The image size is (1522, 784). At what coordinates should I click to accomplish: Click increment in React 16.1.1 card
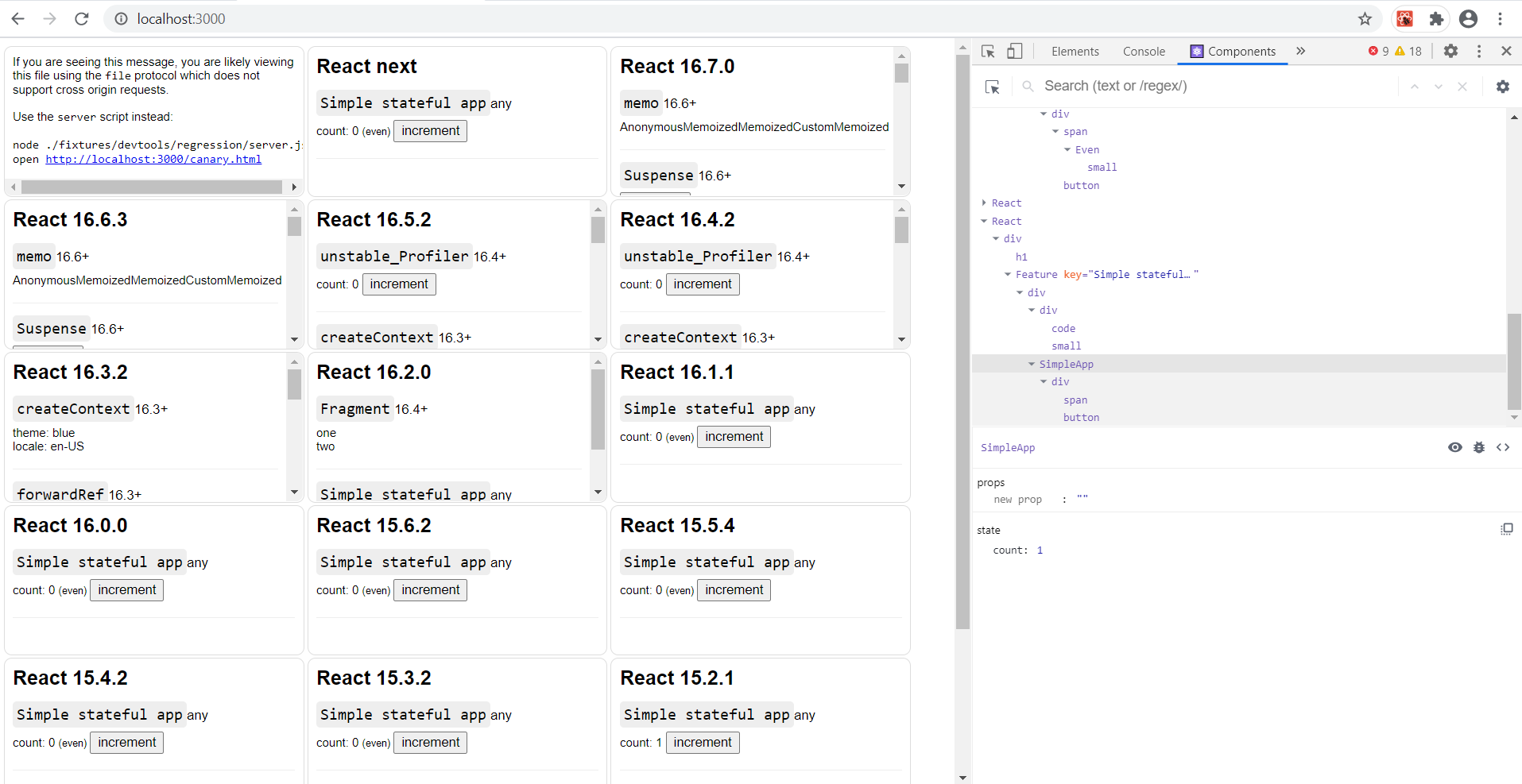[734, 437]
